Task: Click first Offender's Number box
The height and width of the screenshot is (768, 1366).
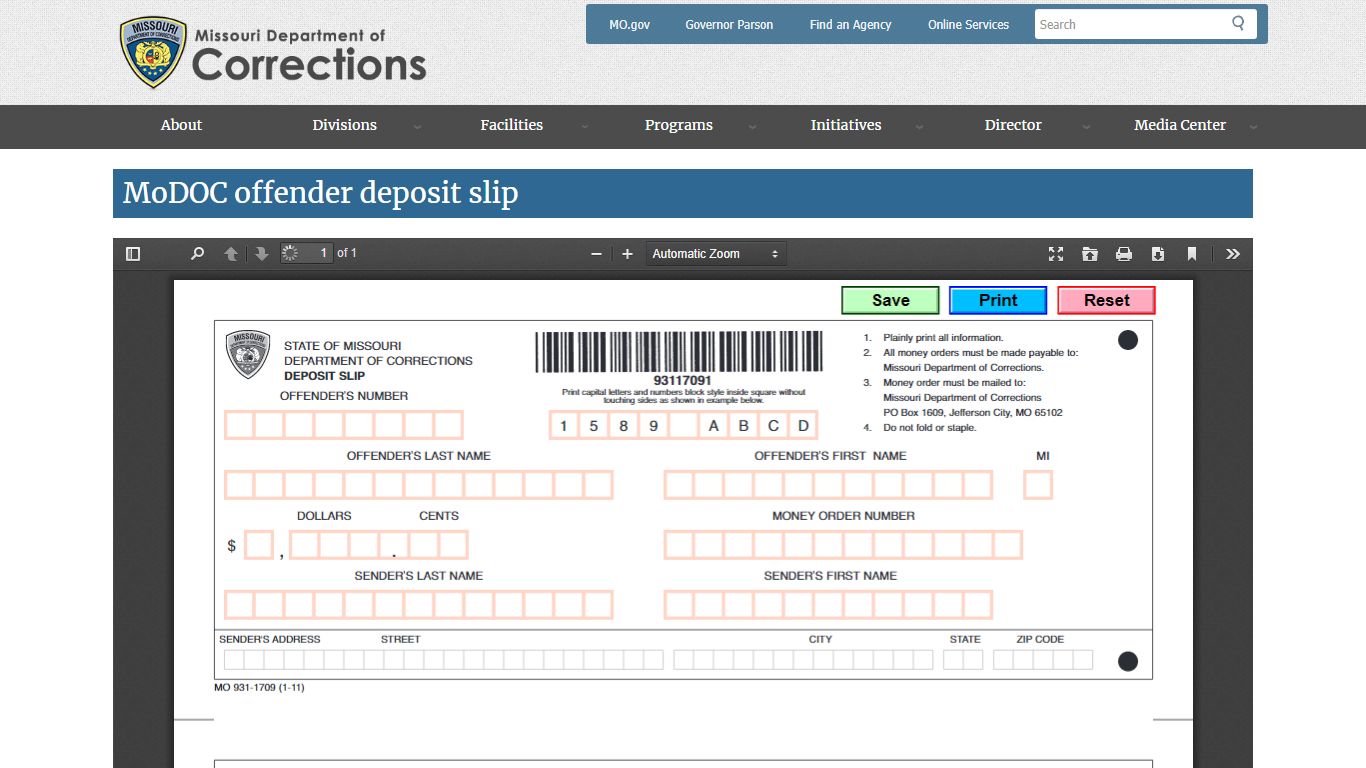Action: 239,425
